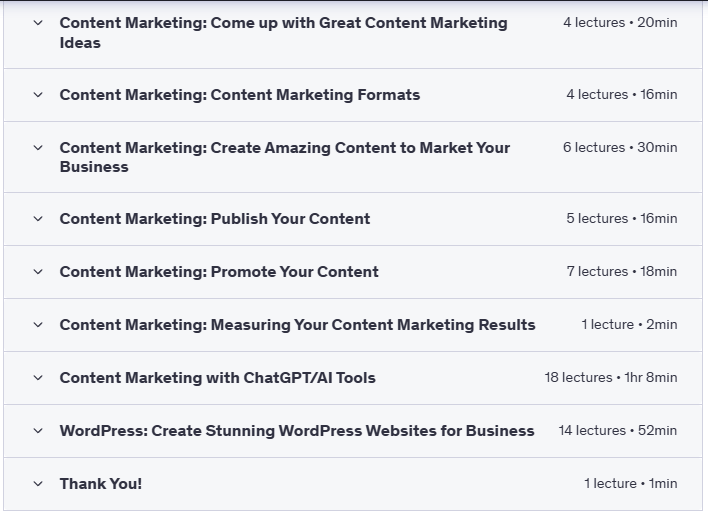Open 'Create Amazing Content to Market Your Business' title
708x515 pixels.
point(285,157)
